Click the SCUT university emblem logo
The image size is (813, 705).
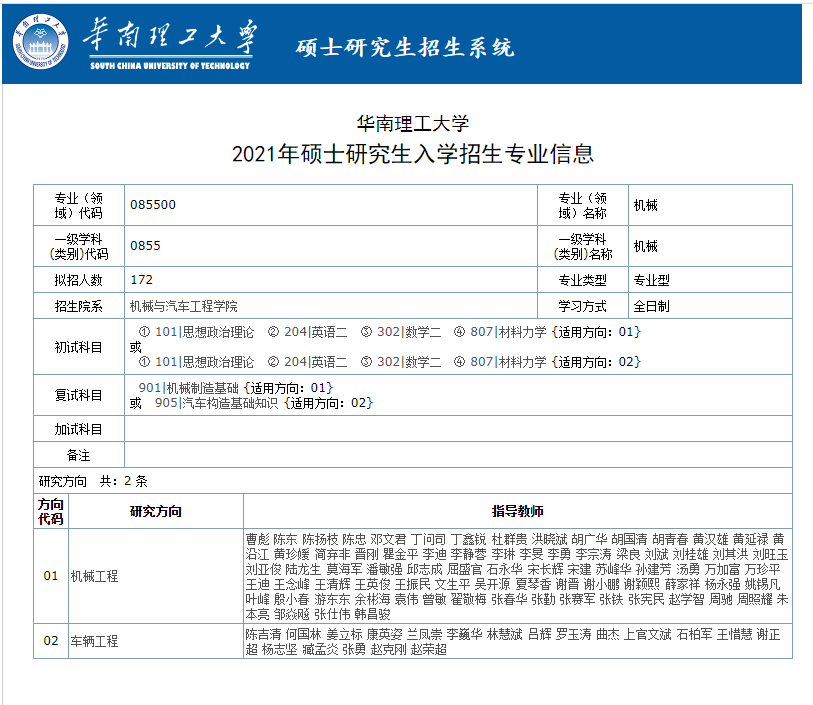[40, 41]
